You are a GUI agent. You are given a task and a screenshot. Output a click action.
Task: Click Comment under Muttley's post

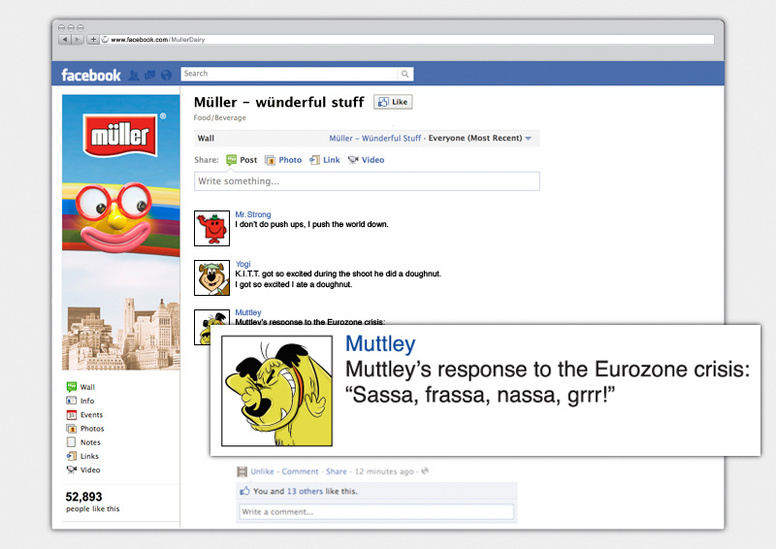pos(300,471)
